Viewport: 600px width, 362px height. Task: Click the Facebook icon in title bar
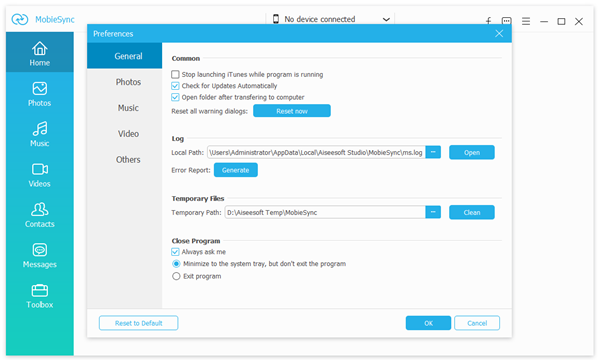[x=489, y=21]
